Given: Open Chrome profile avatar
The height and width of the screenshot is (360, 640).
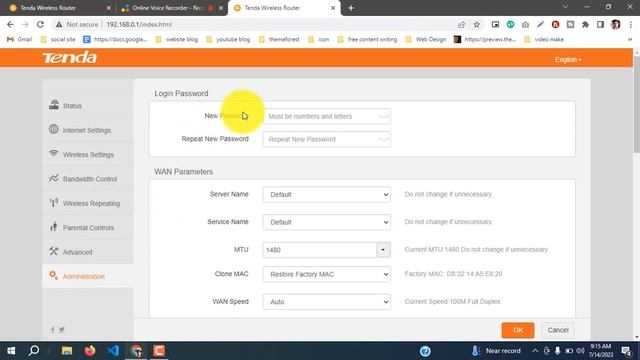Looking at the screenshot, I should (x=616, y=24).
